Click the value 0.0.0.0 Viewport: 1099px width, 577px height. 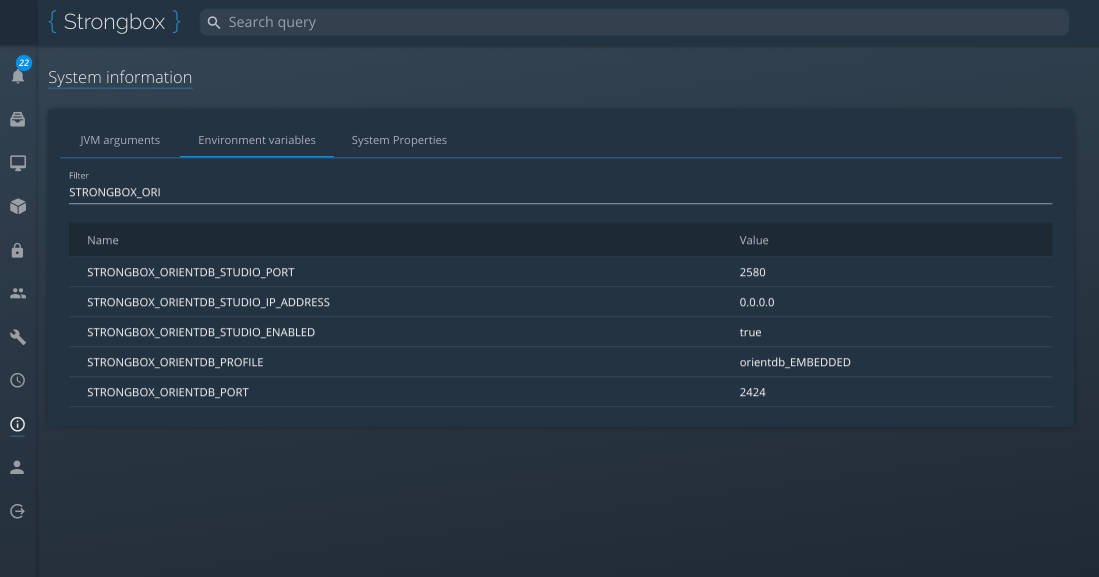click(x=756, y=302)
